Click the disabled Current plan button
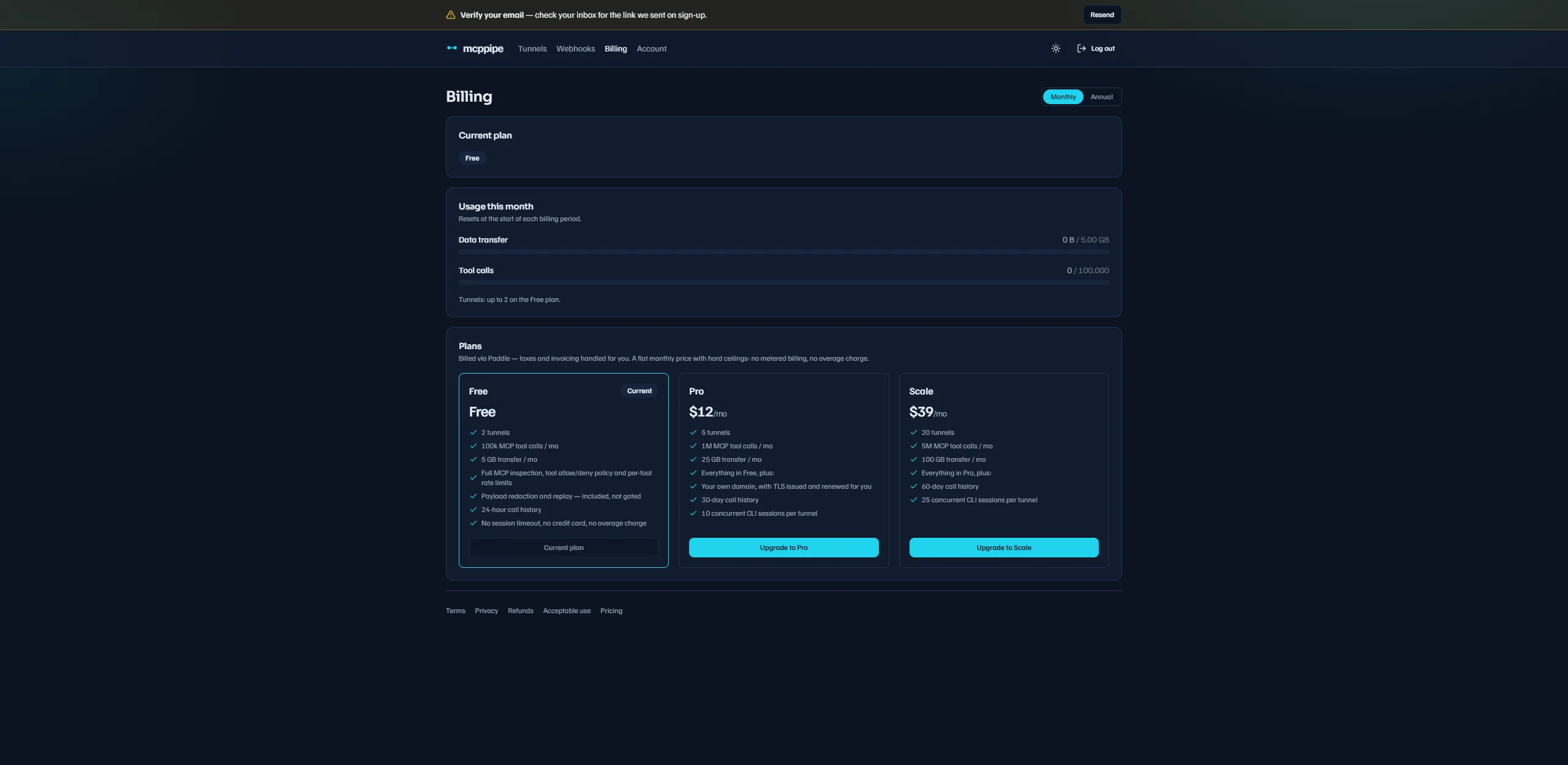Image resolution: width=1568 pixels, height=765 pixels. point(563,548)
